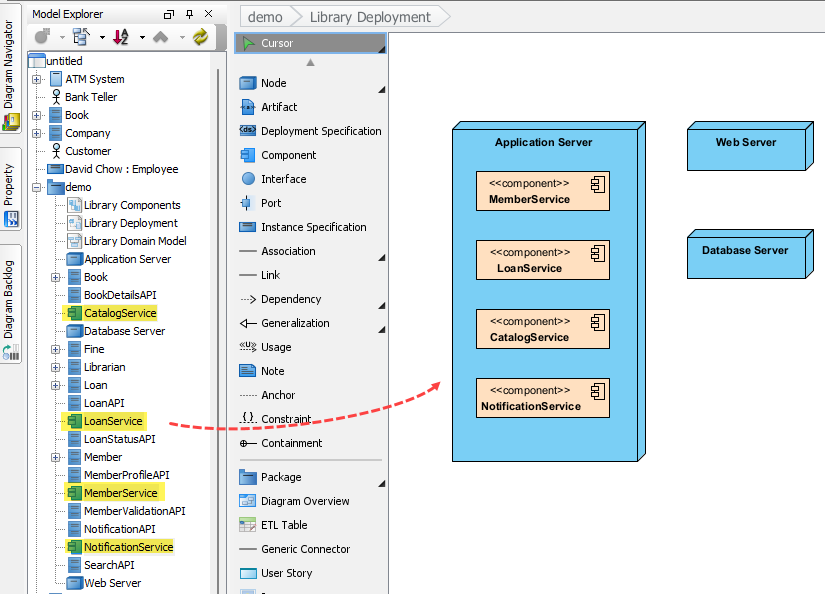Select LoanService in the model tree
825x594 pixels.
pos(112,421)
